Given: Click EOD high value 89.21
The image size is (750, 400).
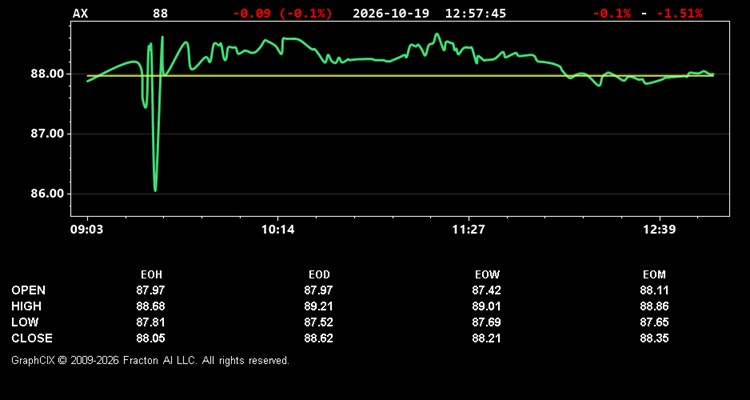Looking at the screenshot, I should click(x=319, y=306).
